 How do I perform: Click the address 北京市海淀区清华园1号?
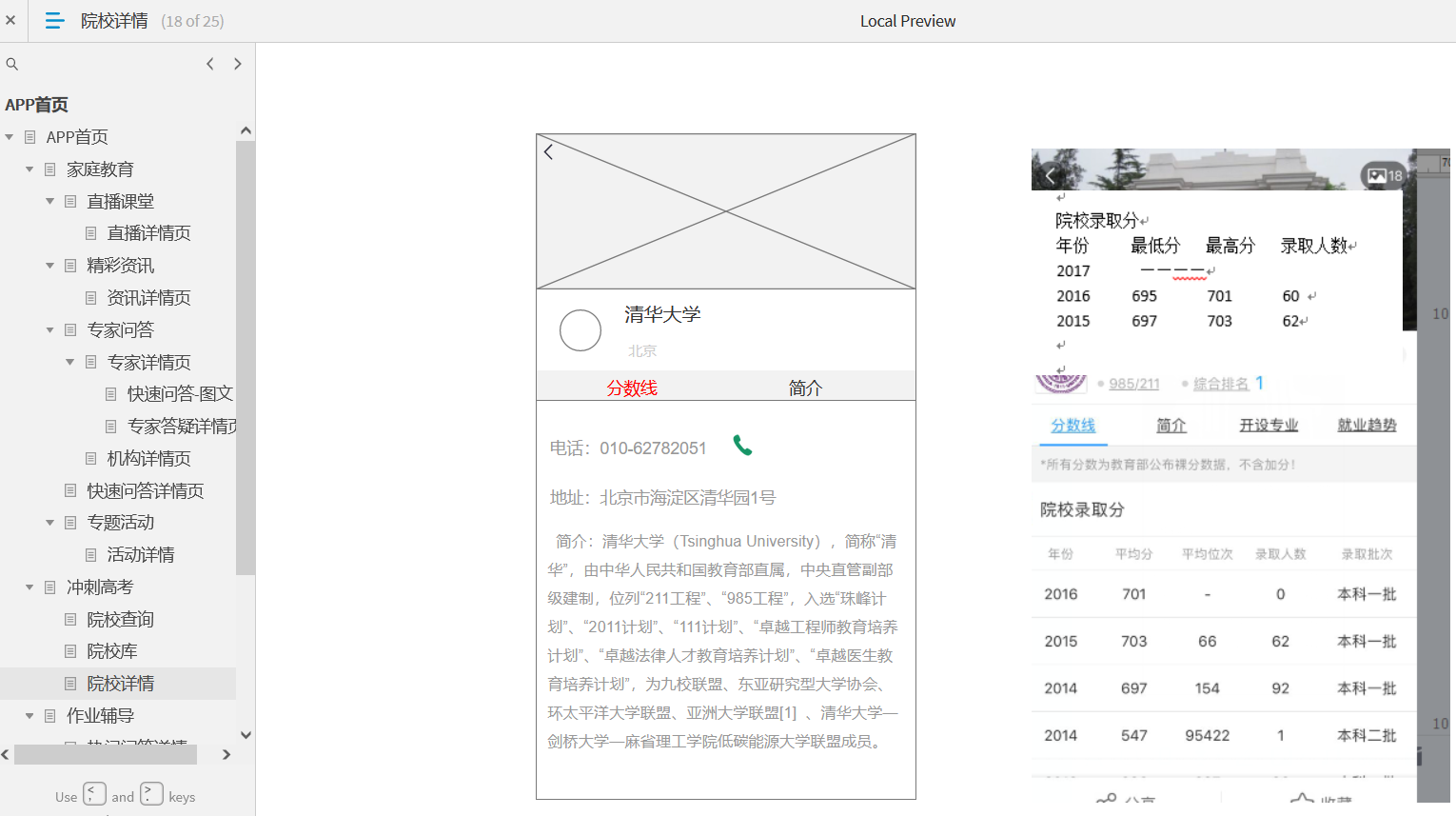click(x=688, y=498)
